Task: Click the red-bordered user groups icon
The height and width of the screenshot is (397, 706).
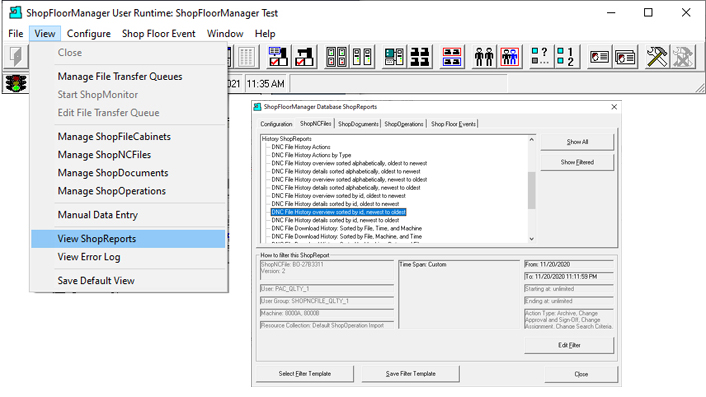Action: coord(510,57)
